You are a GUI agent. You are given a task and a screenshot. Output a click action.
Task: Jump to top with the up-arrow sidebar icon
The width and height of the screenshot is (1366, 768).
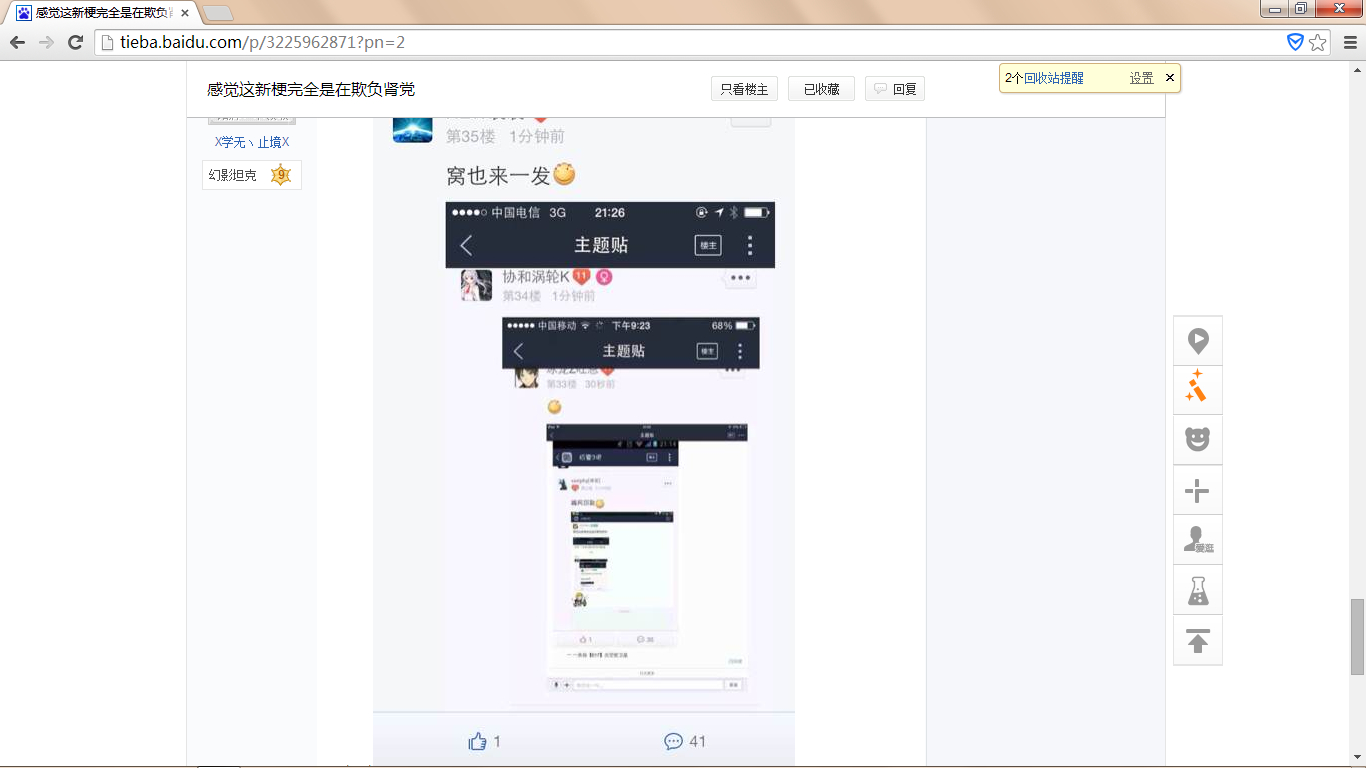coord(1198,640)
